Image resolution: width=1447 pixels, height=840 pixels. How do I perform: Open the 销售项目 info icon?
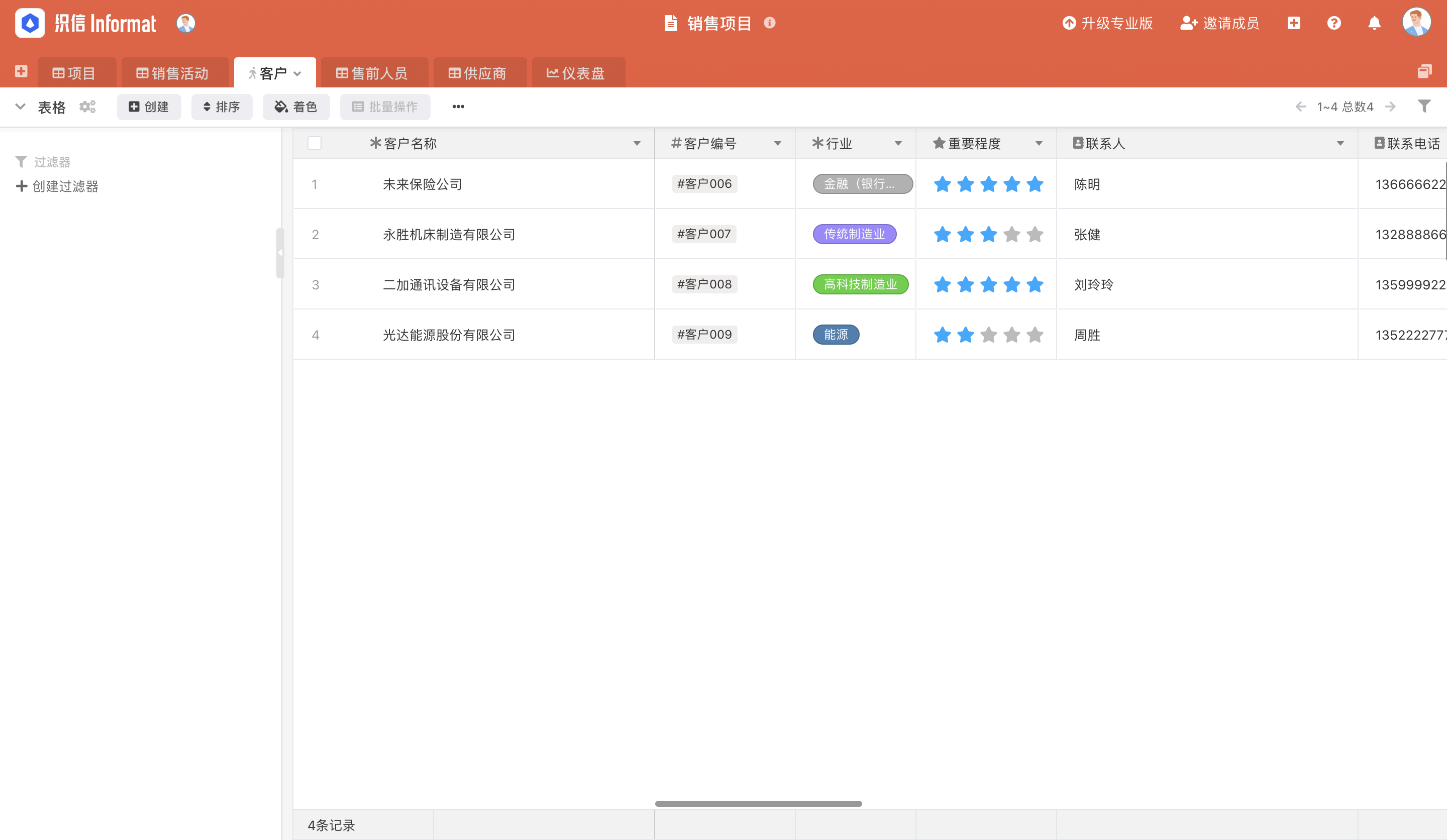tap(770, 24)
